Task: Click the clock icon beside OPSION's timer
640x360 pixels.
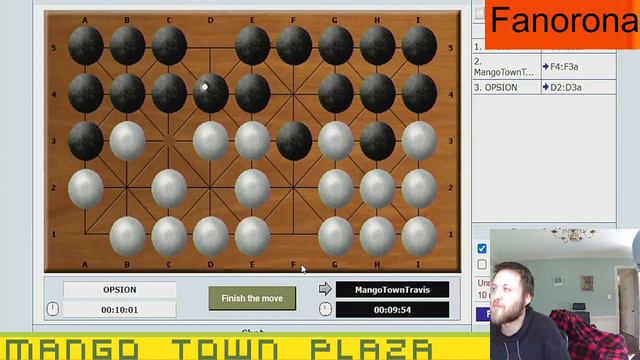Action: (53, 309)
